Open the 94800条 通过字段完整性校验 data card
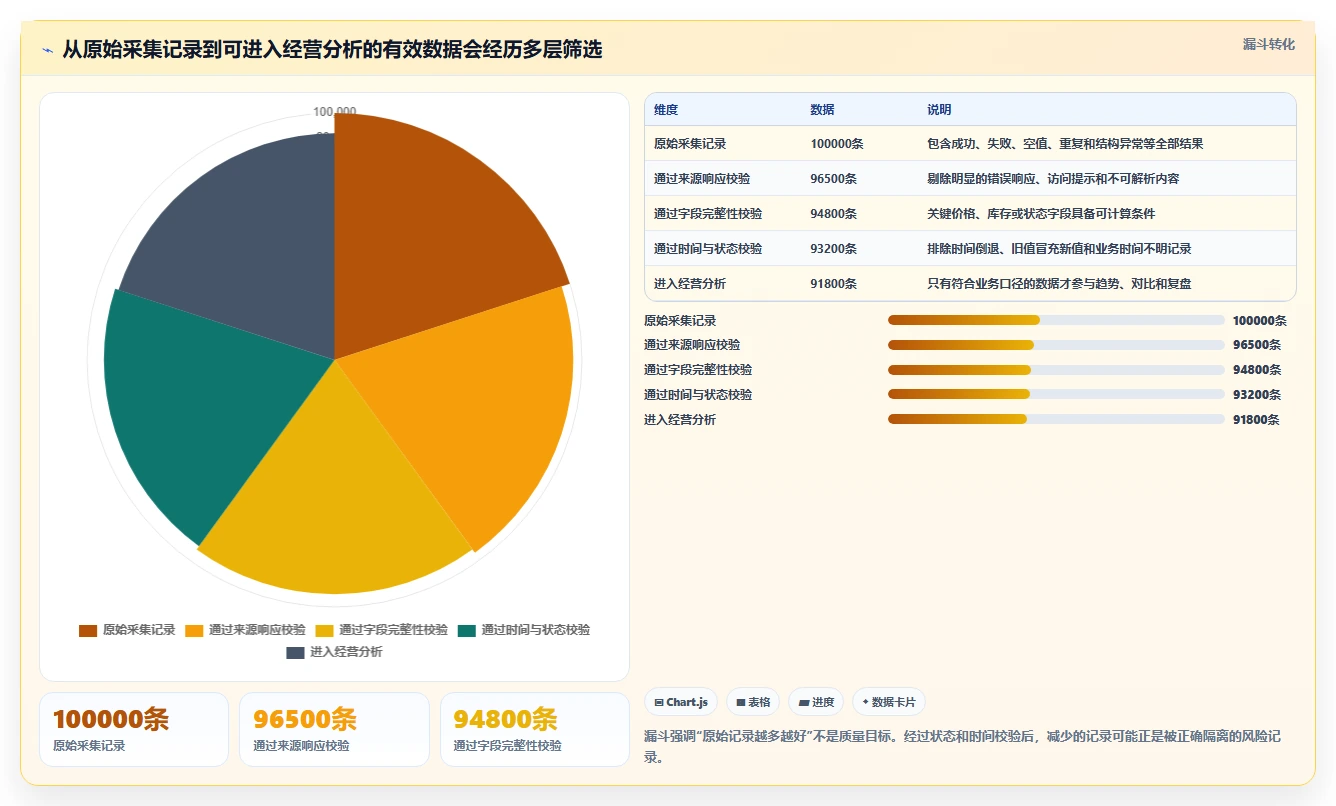 click(535, 730)
